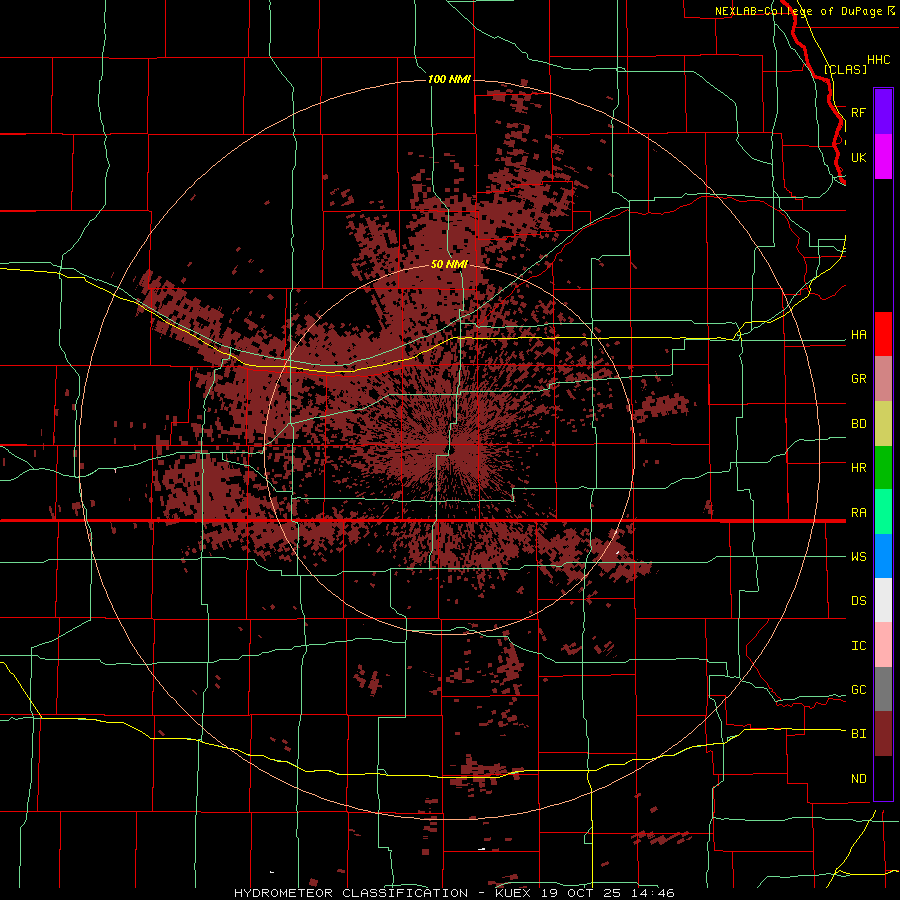Click the RA light green legend swatch
The height and width of the screenshot is (900, 900).
pos(883,512)
